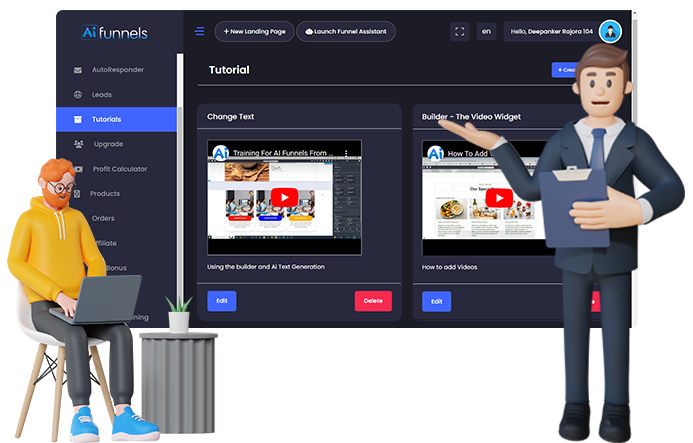Click the AutoResponder envelope icon

point(78,70)
